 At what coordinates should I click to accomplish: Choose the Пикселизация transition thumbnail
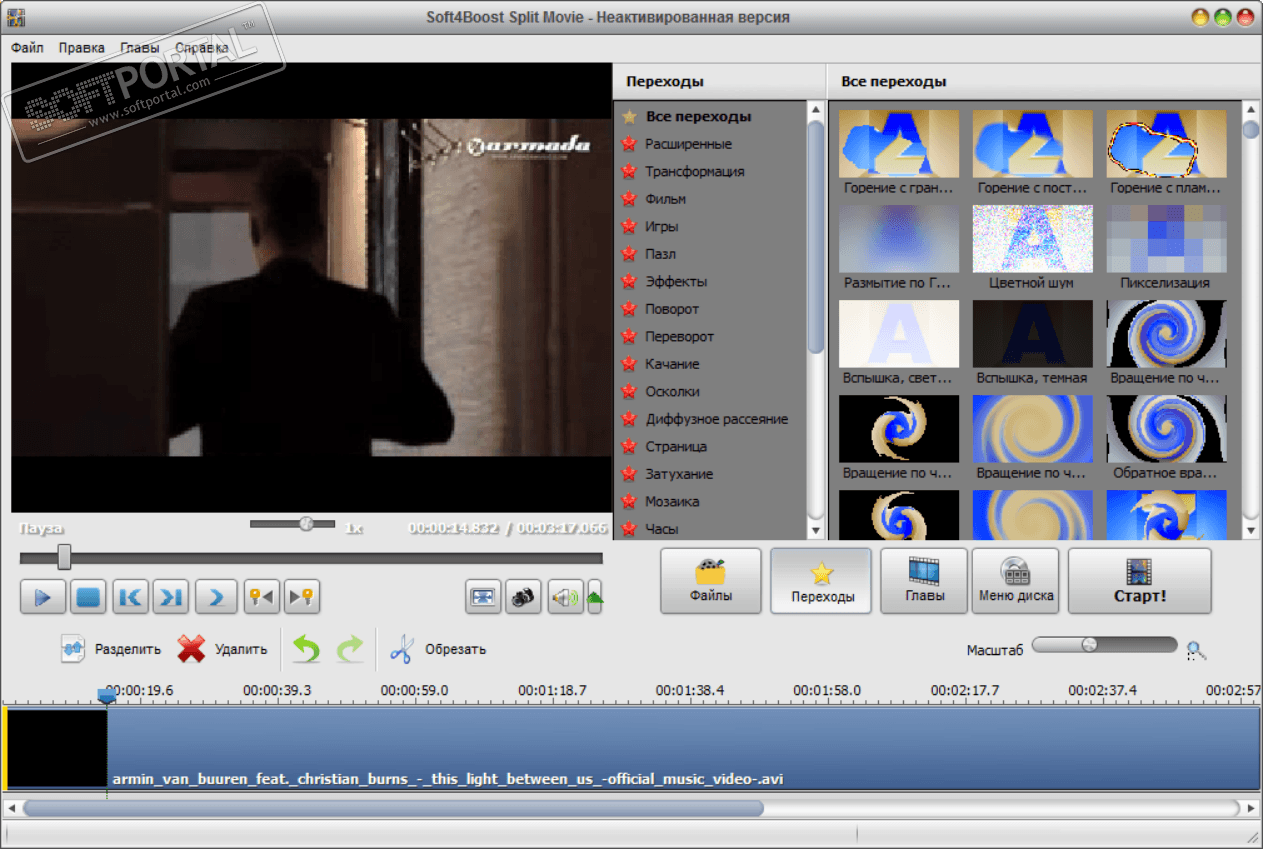point(1167,239)
